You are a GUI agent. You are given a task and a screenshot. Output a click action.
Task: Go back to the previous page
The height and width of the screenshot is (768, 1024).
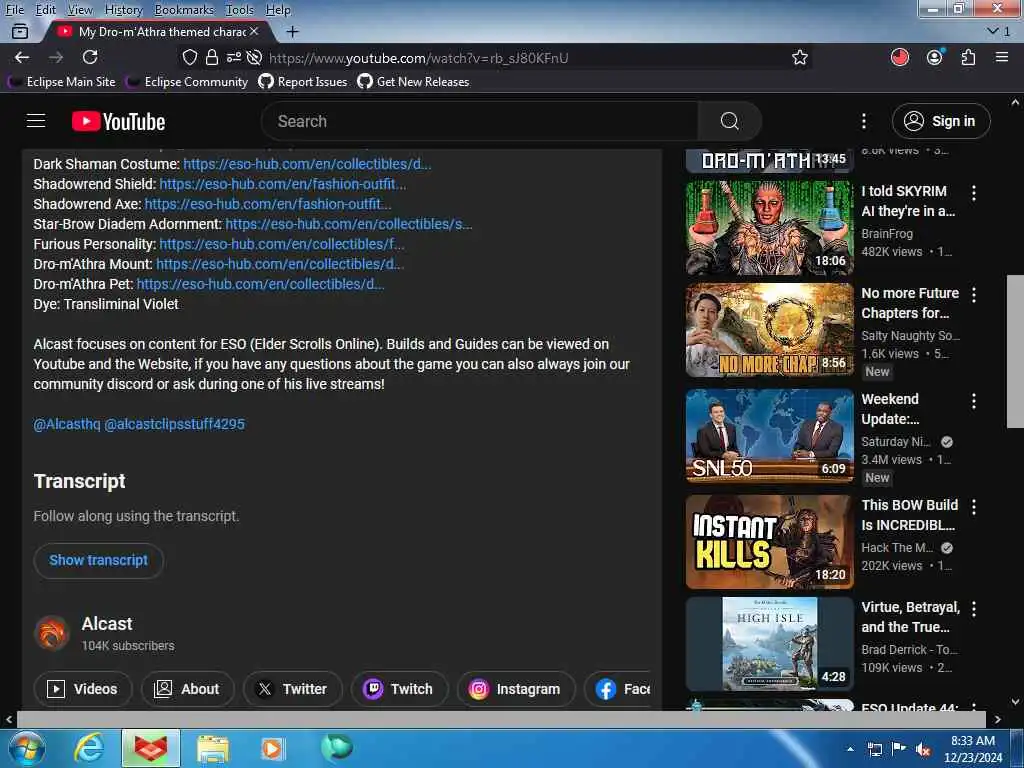pyautogui.click(x=22, y=57)
